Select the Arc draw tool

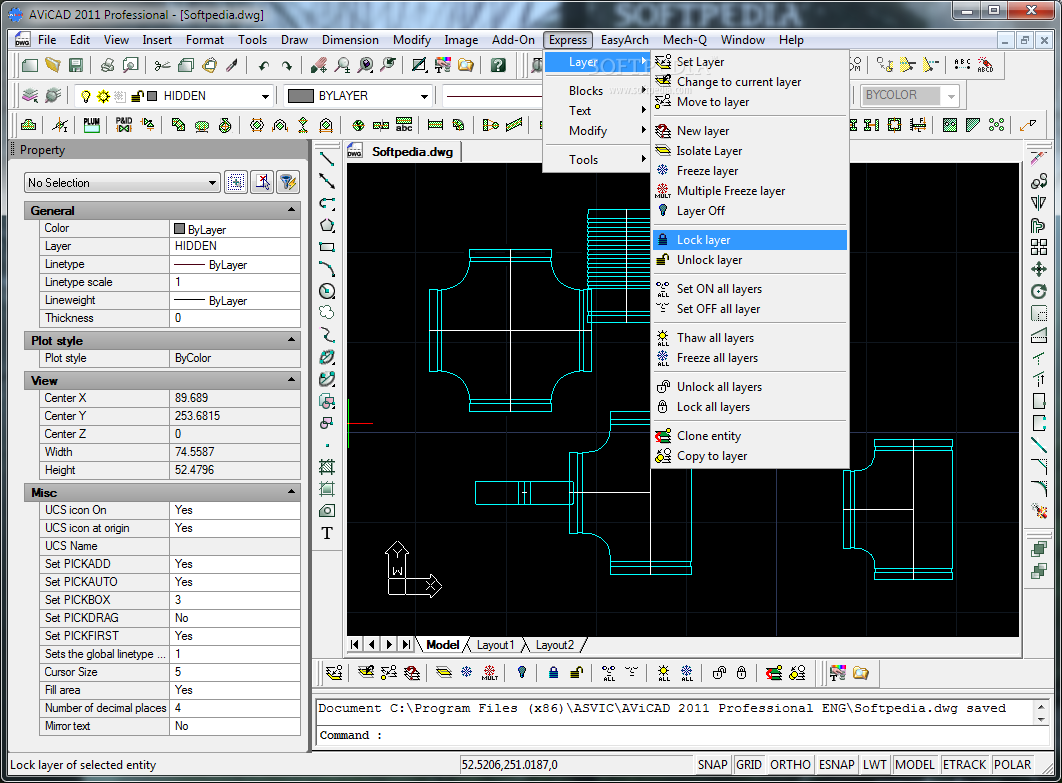(327, 269)
